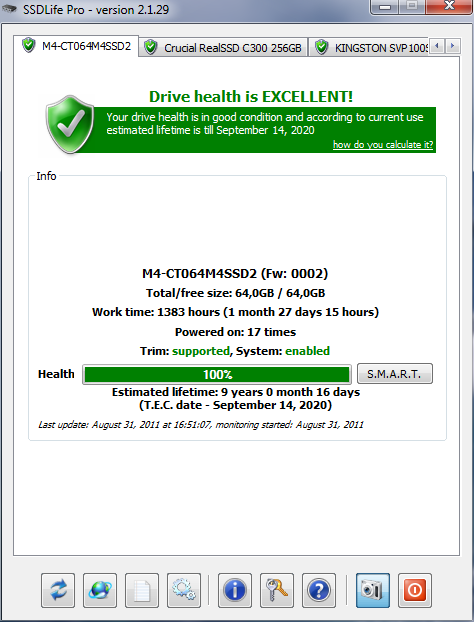Follow the 'how do you calculate it?' link
474x622 pixels.
point(383,145)
